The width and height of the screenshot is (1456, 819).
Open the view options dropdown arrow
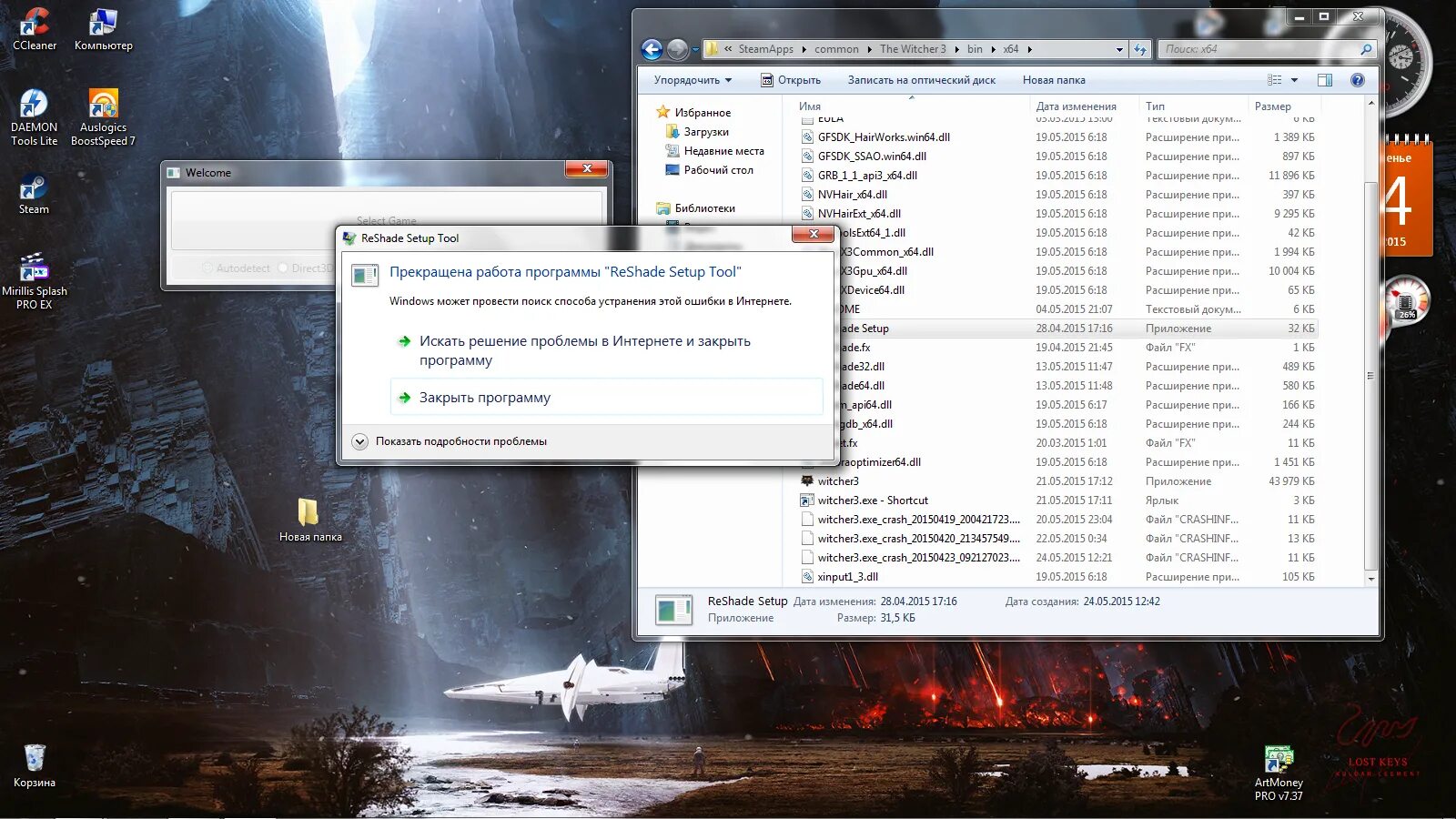pos(1294,80)
